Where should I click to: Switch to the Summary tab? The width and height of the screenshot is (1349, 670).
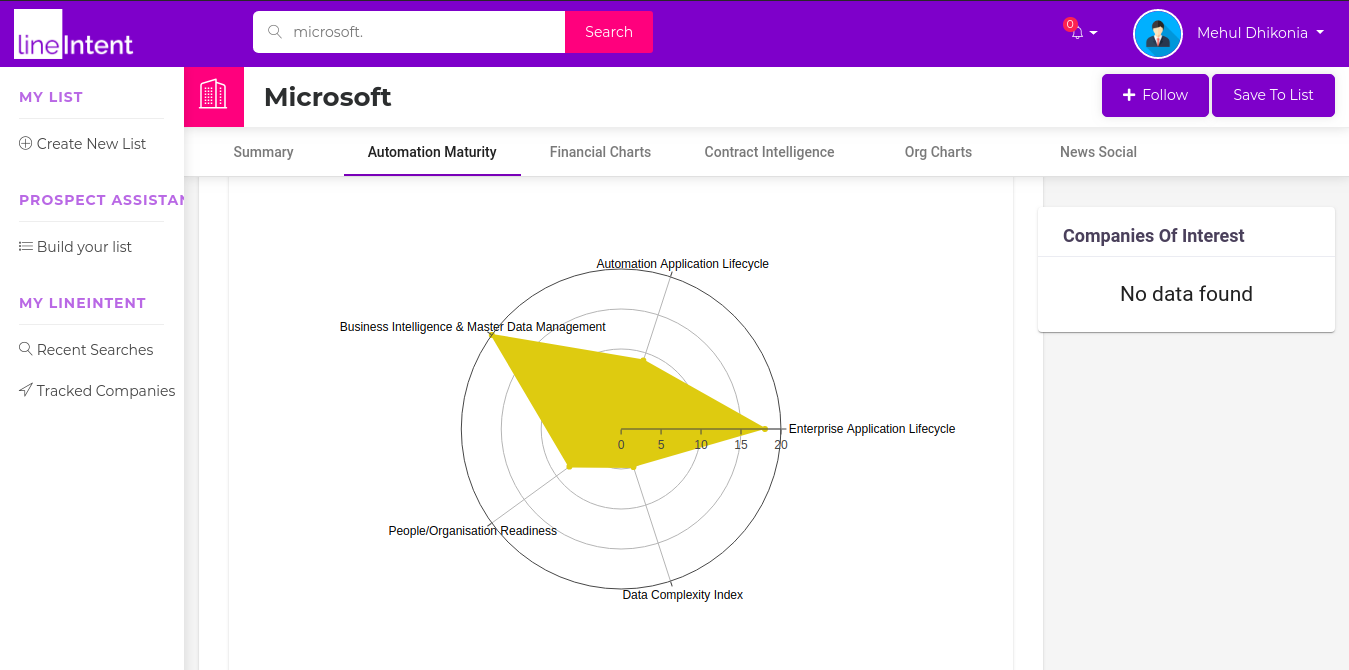263,152
